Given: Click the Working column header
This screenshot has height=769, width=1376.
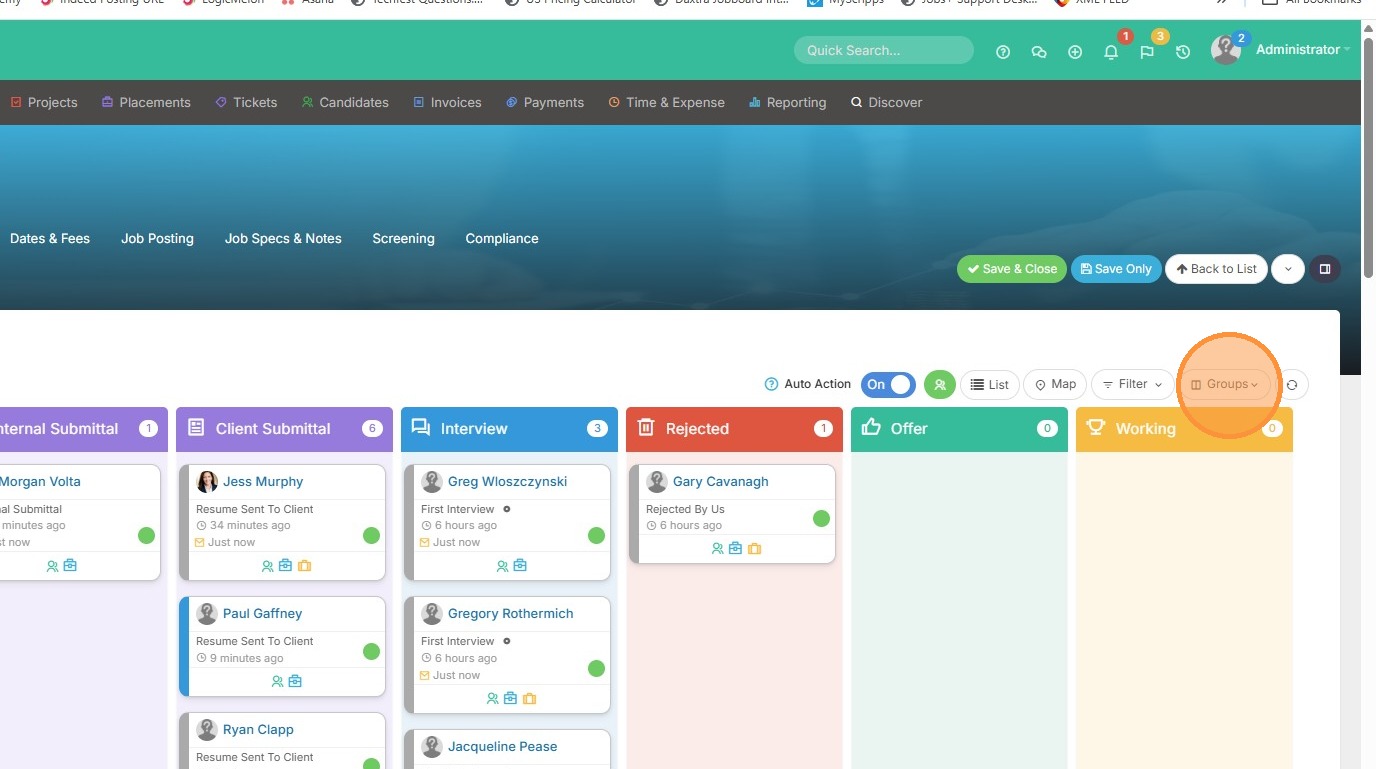Looking at the screenshot, I should coord(1185,429).
